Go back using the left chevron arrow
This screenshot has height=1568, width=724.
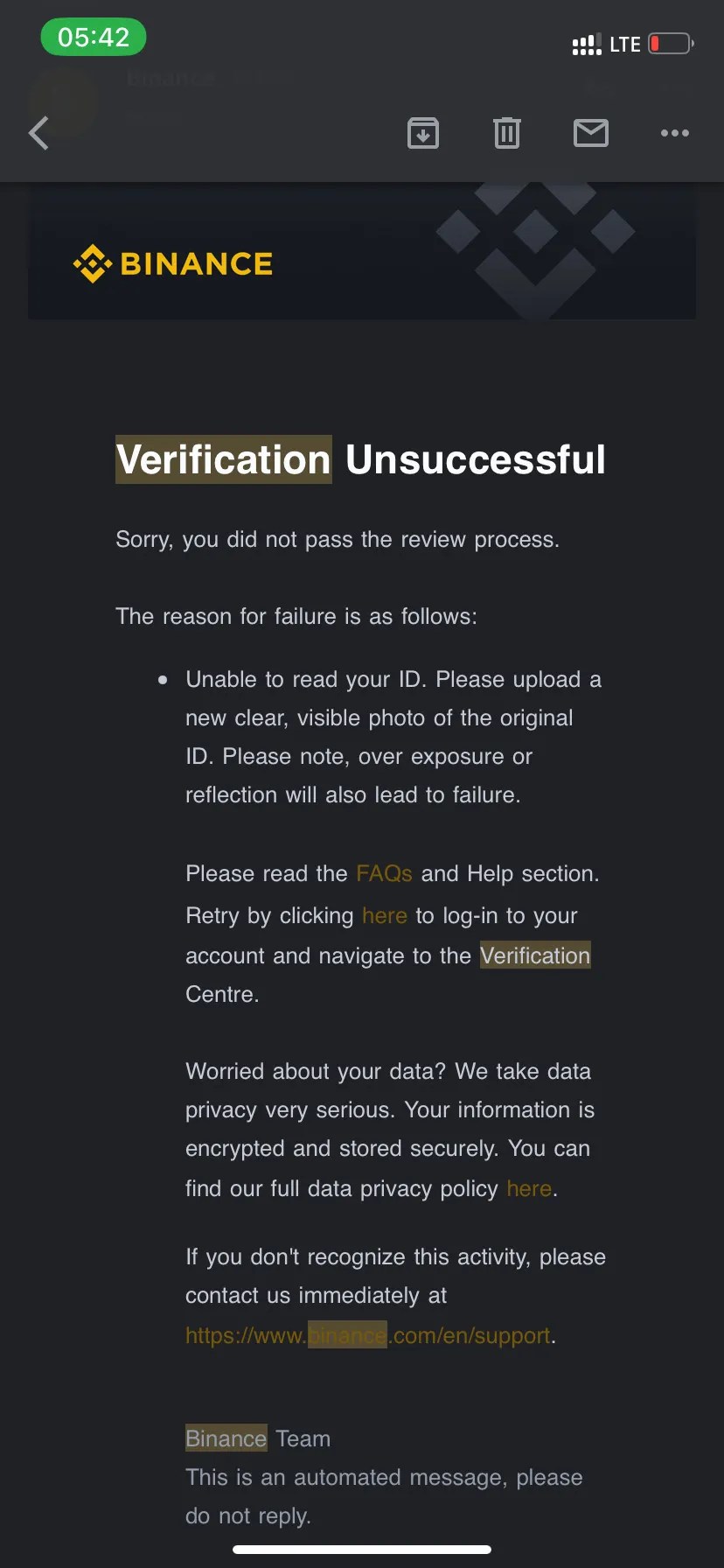(38, 133)
